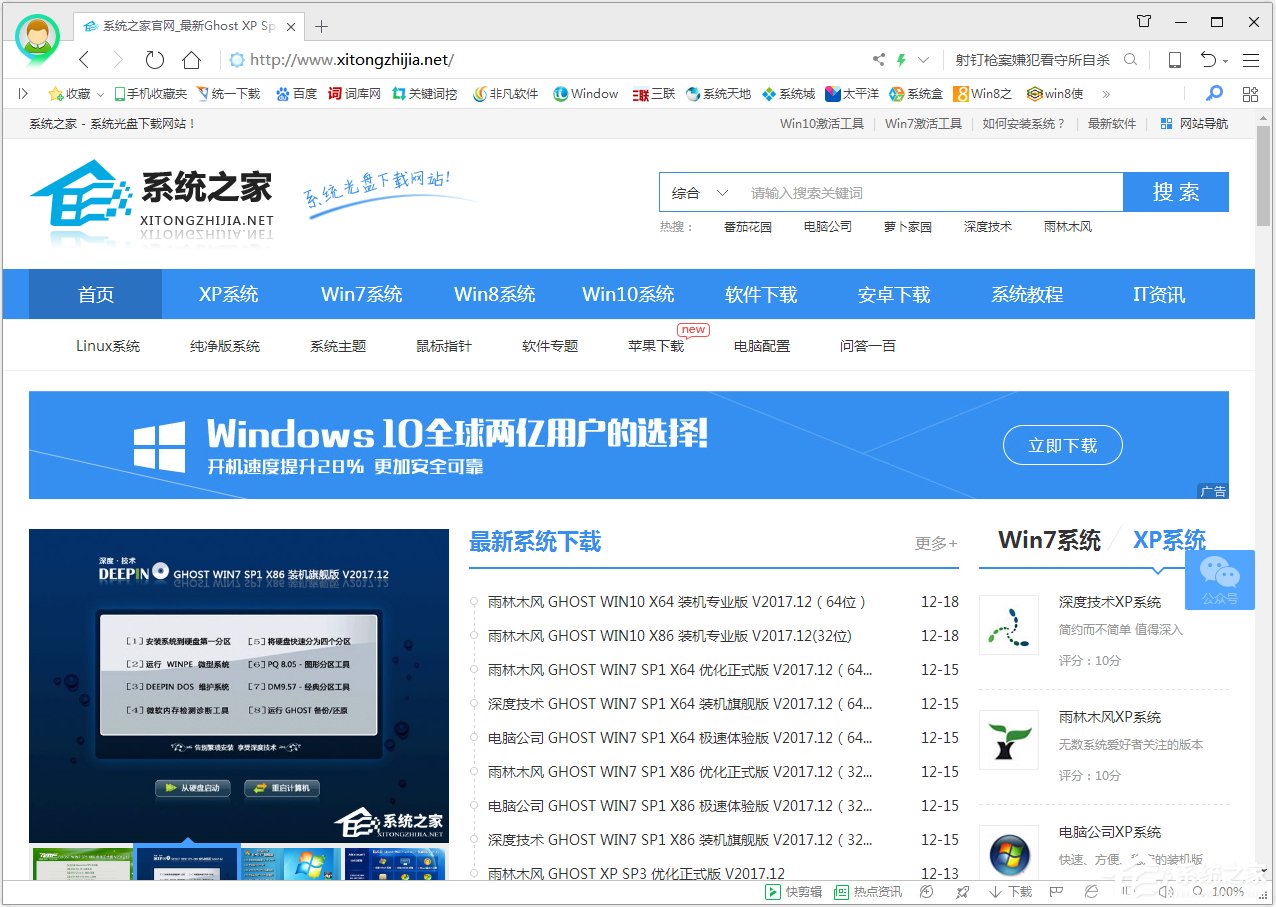Switch to the Win10系统 navigation tab
The height and width of the screenshot is (907, 1276).
pyautogui.click(x=628, y=294)
